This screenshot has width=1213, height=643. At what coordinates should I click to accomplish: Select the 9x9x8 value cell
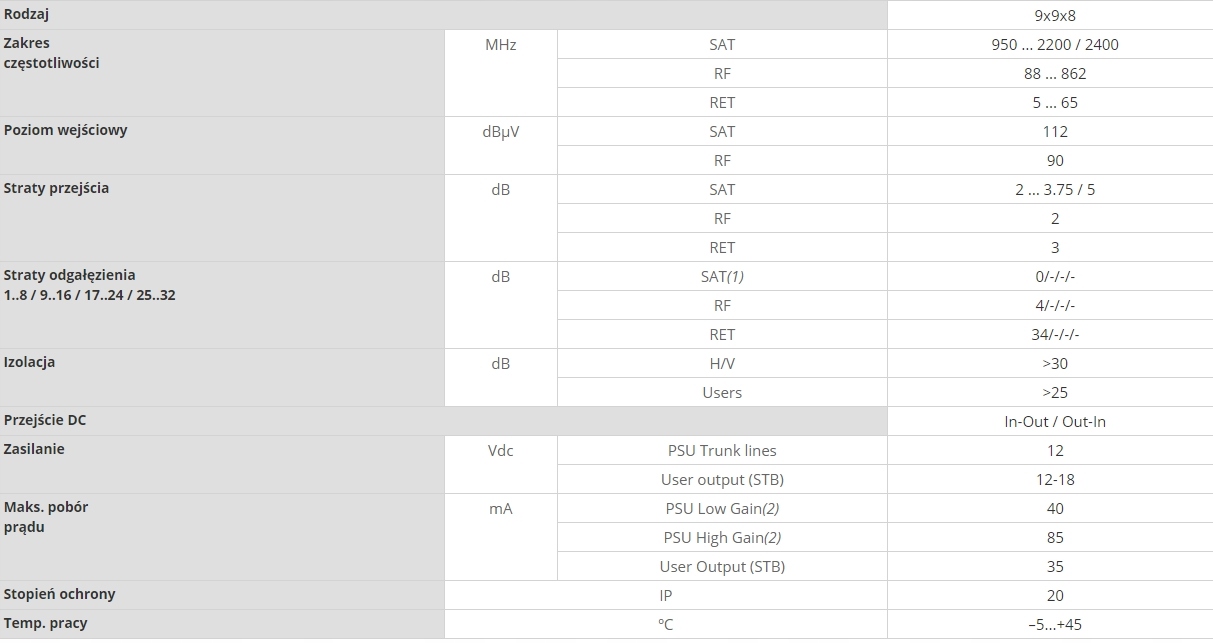click(x=1054, y=15)
